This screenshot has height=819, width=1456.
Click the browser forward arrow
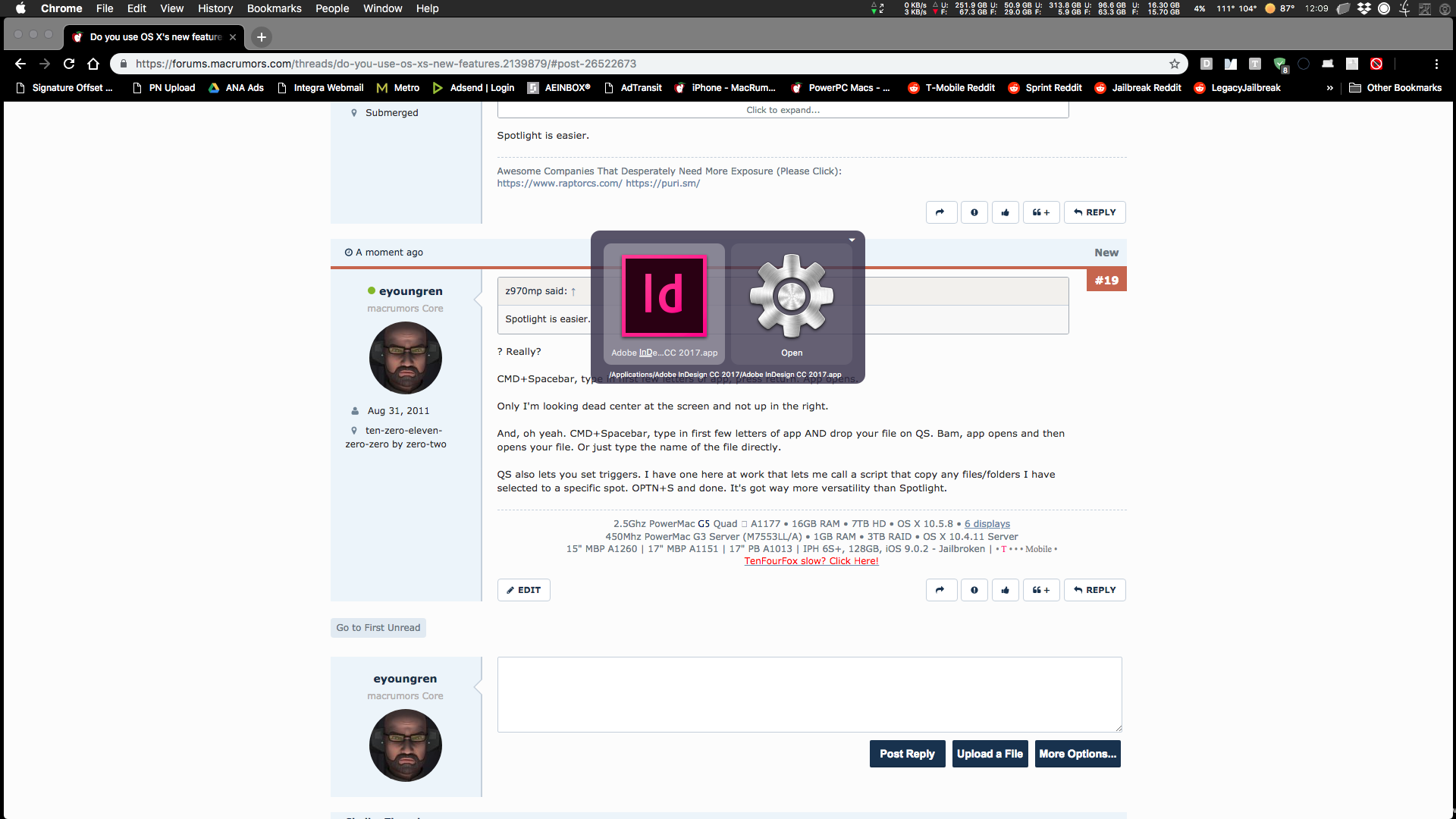coord(45,64)
